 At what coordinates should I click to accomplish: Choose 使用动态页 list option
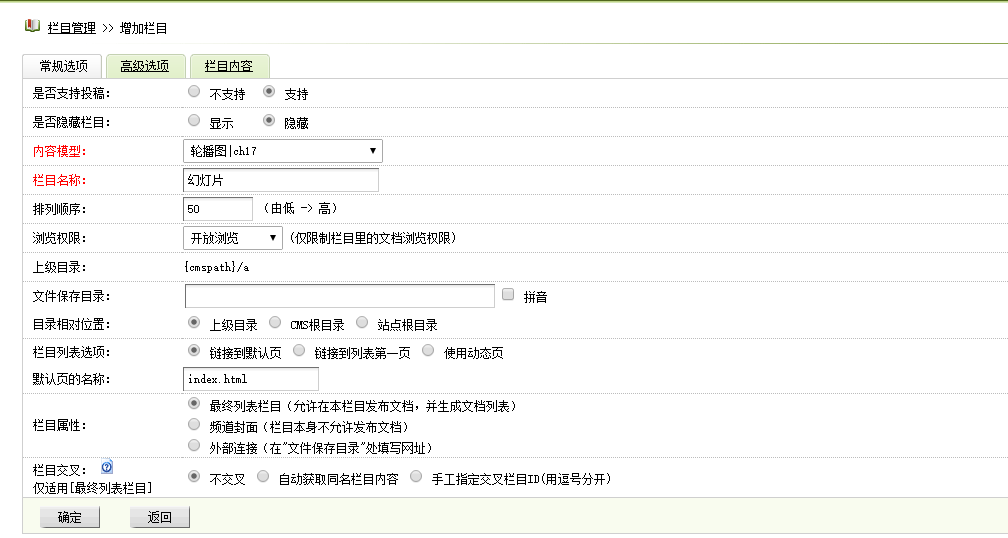pyautogui.click(x=428, y=351)
